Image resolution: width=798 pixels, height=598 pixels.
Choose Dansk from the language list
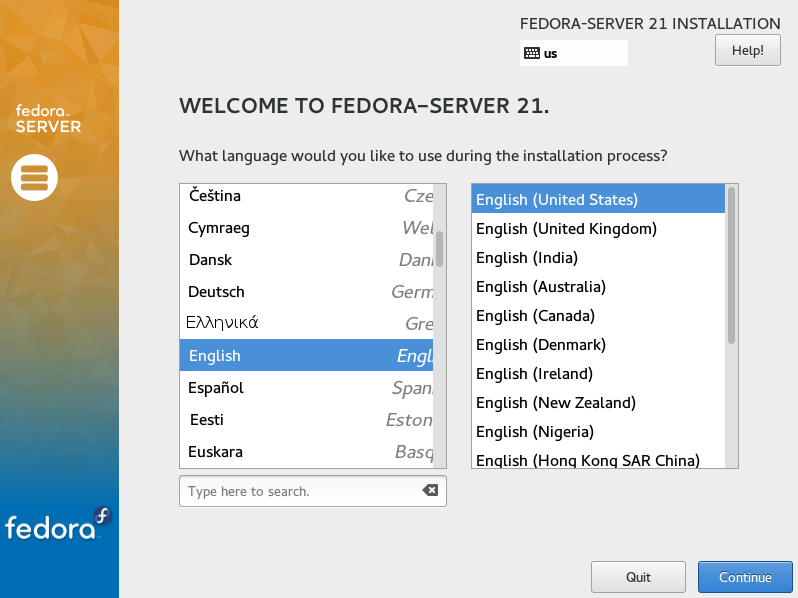(x=306, y=260)
